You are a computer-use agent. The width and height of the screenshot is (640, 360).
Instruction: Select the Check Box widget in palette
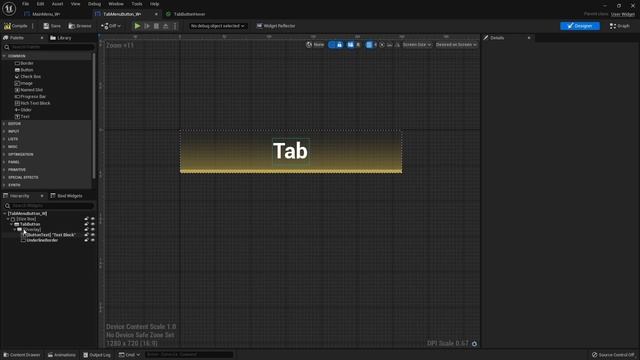(28, 76)
